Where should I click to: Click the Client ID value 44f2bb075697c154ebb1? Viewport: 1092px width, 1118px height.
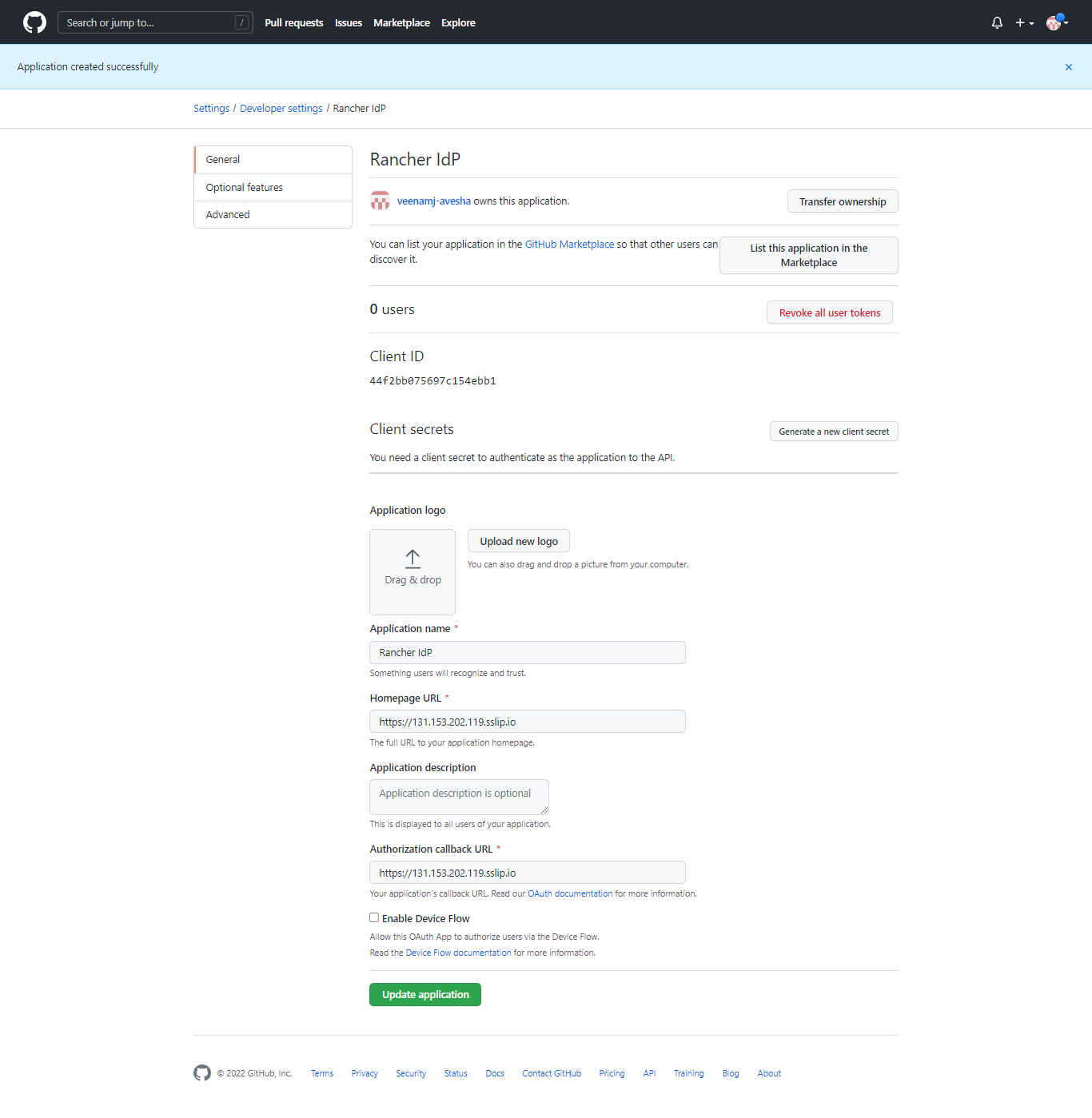432,381
